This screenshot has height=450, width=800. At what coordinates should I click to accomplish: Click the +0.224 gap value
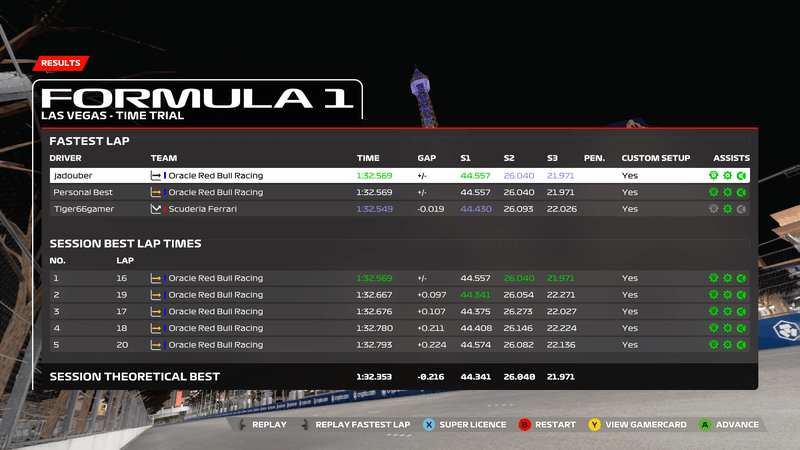pos(432,345)
